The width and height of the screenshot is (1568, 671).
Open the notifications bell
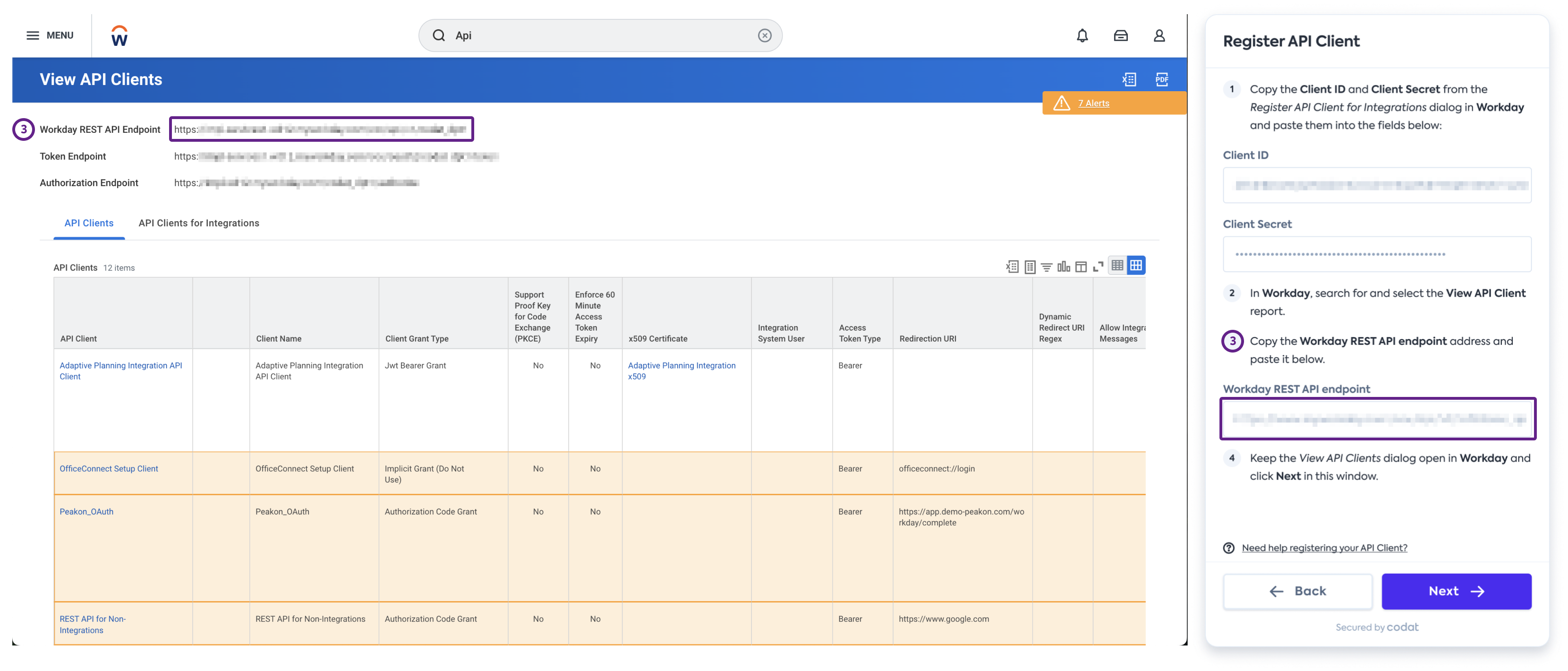pyautogui.click(x=1082, y=34)
